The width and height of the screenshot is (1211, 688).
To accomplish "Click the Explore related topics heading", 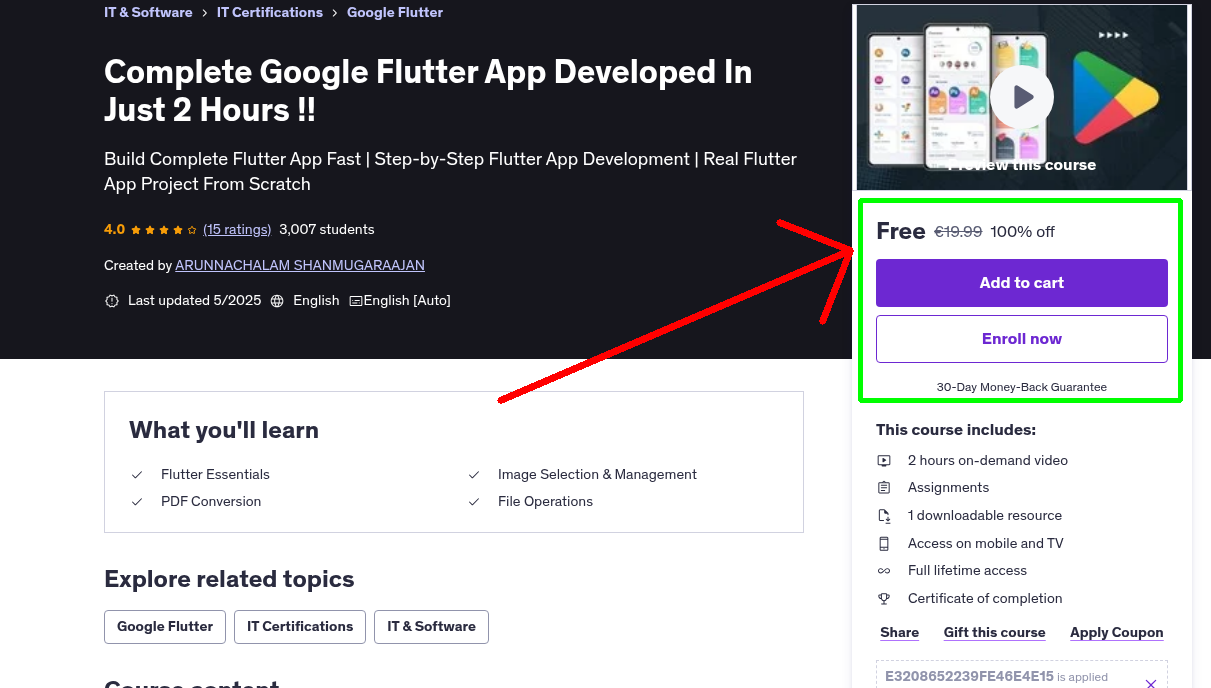I will (229, 580).
